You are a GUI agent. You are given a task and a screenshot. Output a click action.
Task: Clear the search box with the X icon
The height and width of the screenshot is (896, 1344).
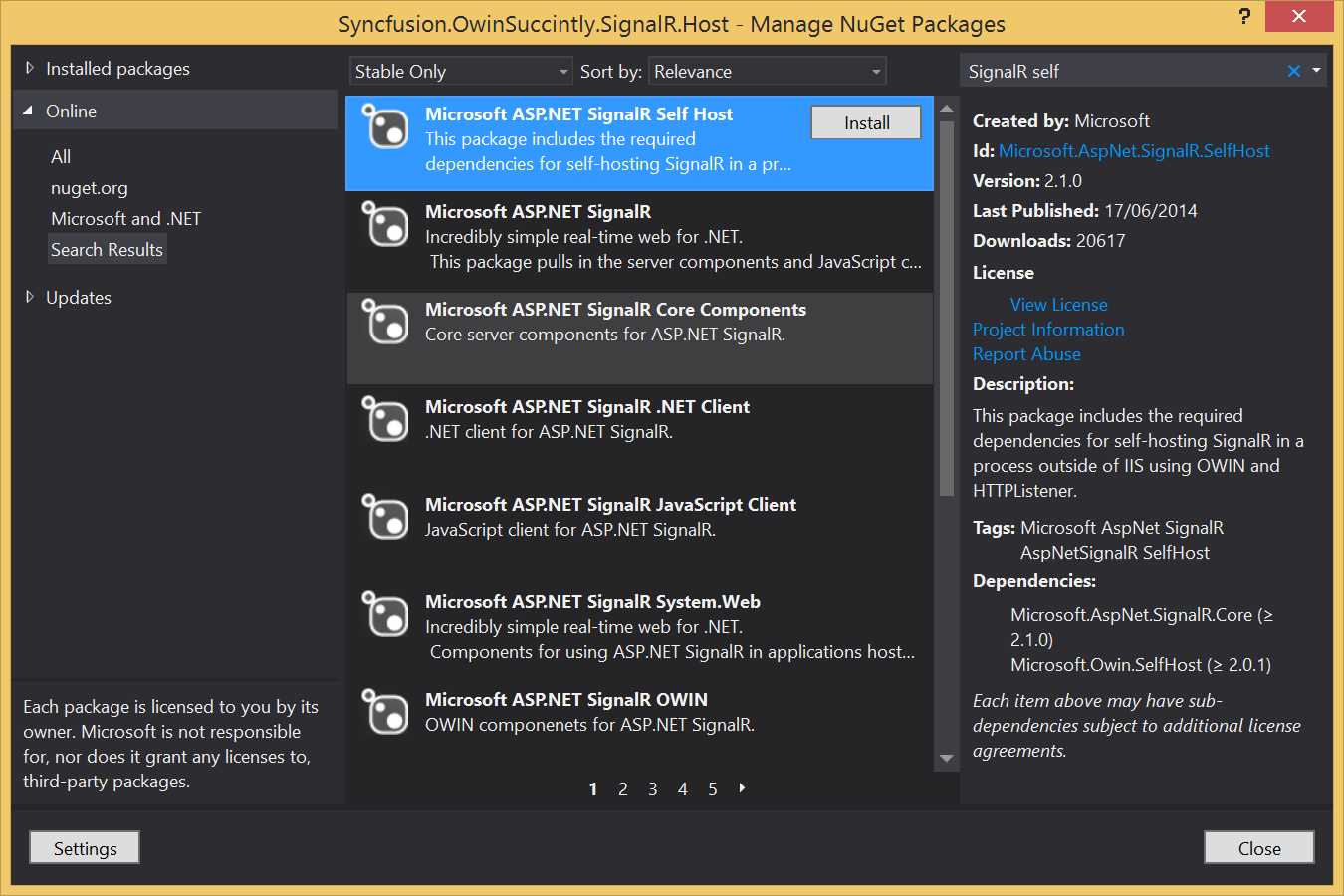[1294, 71]
